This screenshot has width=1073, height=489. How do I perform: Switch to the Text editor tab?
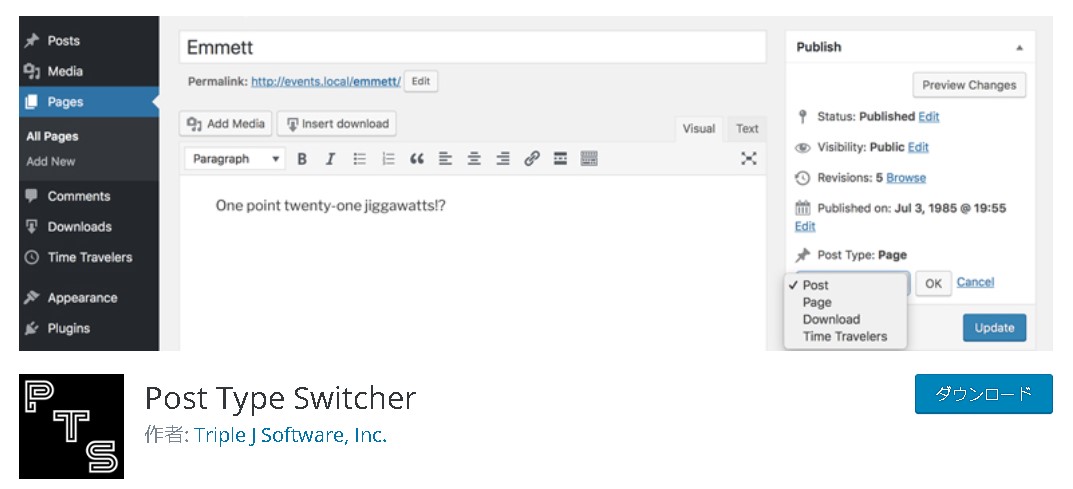point(747,128)
